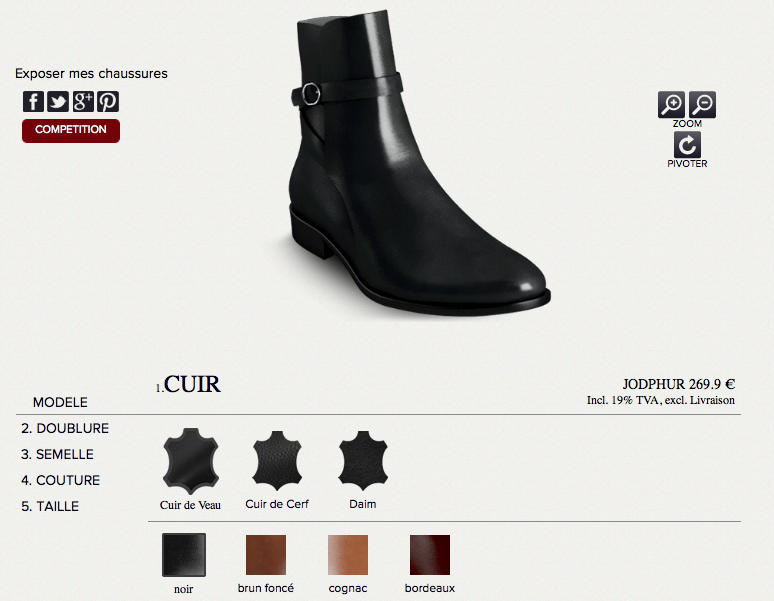Zoom in with magnifier plus icon

(671, 105)
